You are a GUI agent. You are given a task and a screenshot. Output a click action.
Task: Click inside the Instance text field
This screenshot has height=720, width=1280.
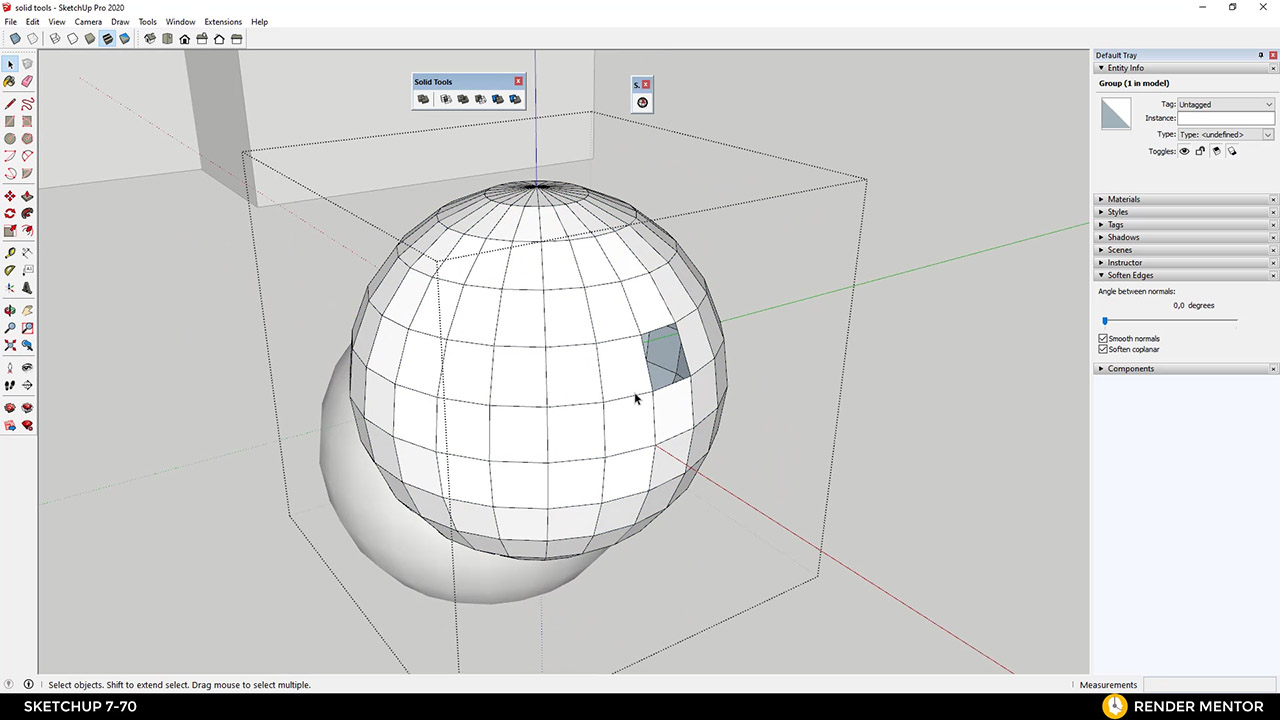pos(1225,118)
